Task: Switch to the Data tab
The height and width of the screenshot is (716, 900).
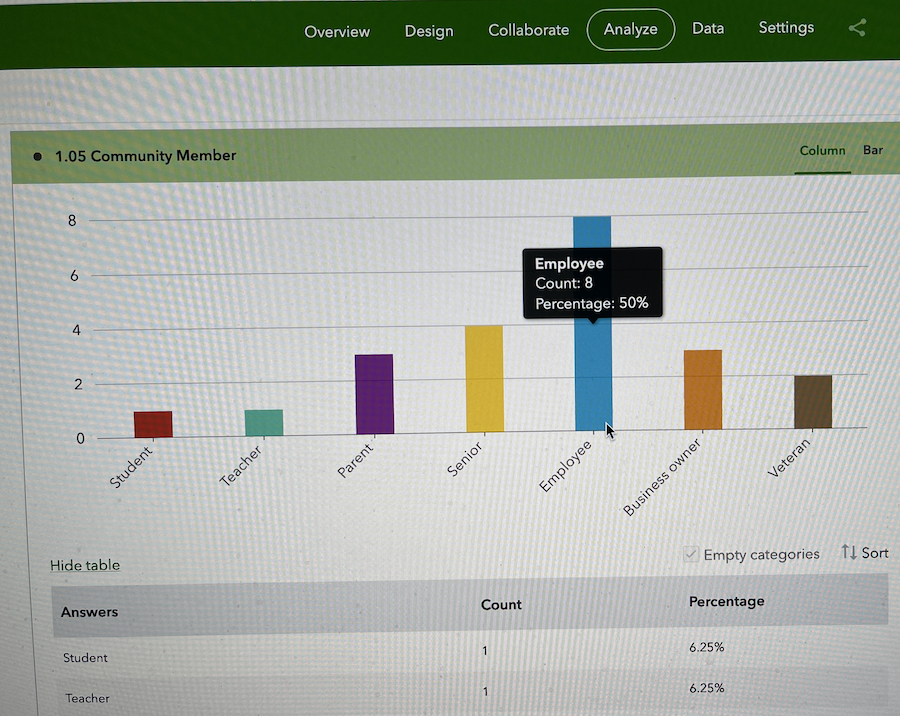Action: pos(708,28)
